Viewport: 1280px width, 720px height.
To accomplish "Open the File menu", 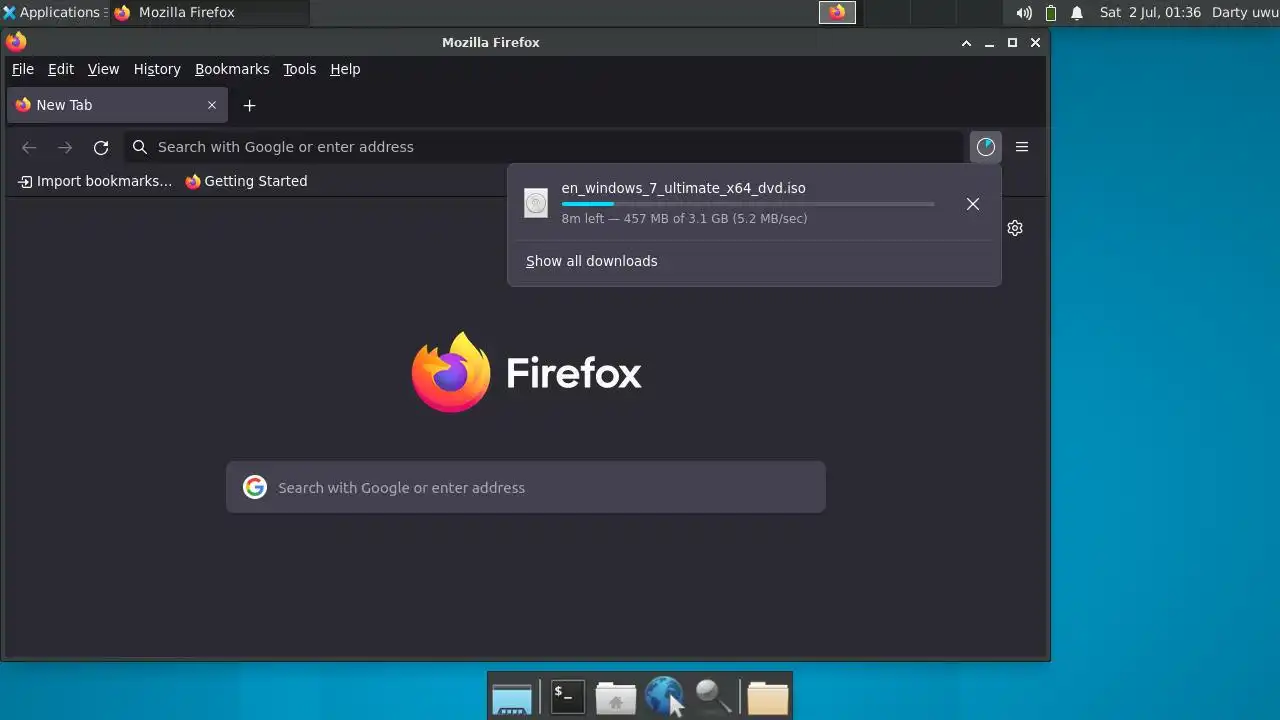I will tap(23, 69).
